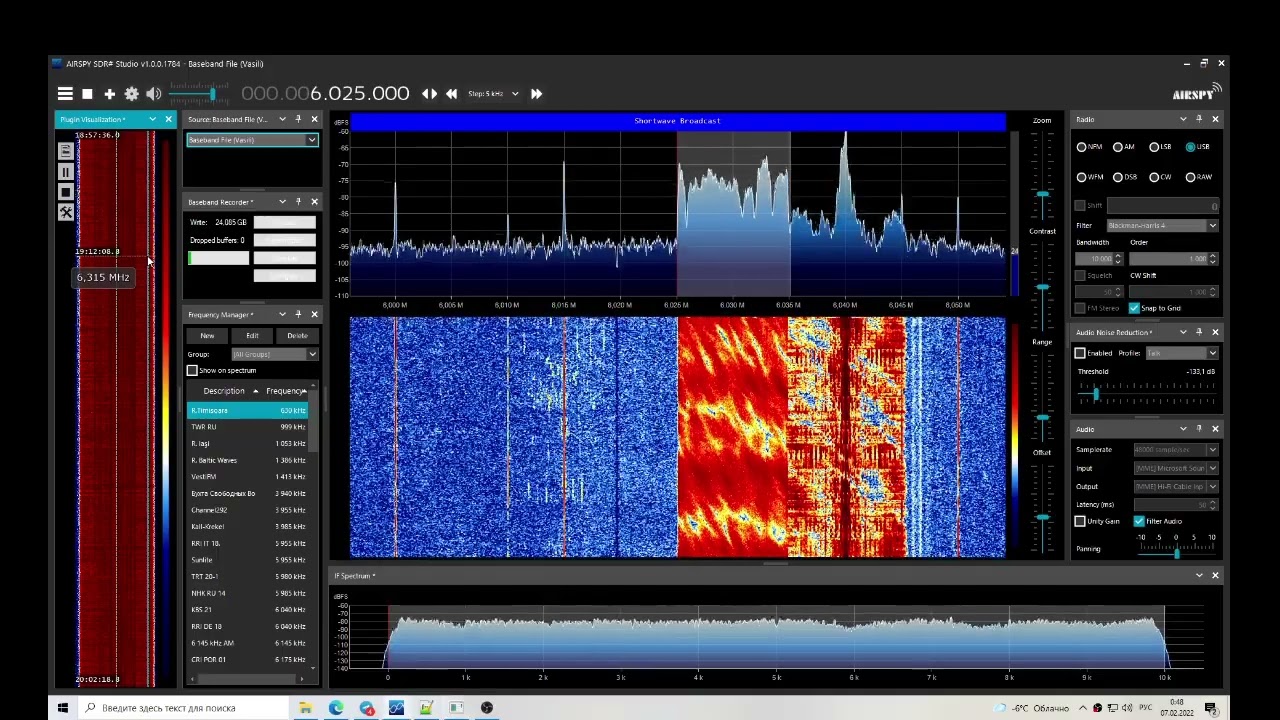
Task: Pin the Frequency Manager panel
Action: (298, 315)
